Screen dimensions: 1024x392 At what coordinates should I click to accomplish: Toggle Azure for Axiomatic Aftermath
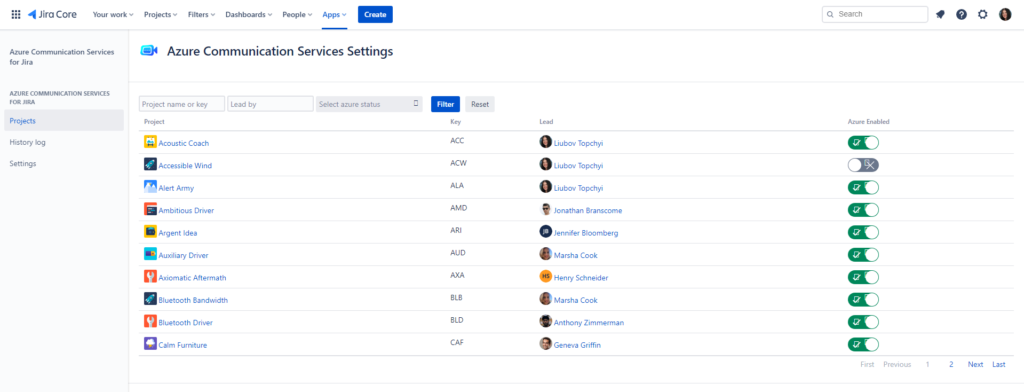point(863,277)
